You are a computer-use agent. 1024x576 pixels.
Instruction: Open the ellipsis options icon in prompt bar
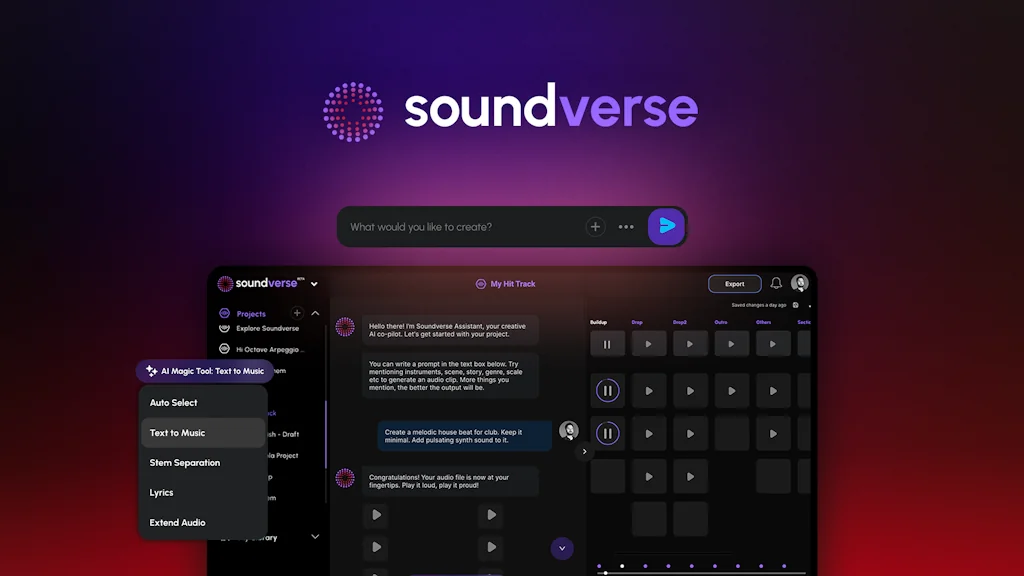coord(627,227)
